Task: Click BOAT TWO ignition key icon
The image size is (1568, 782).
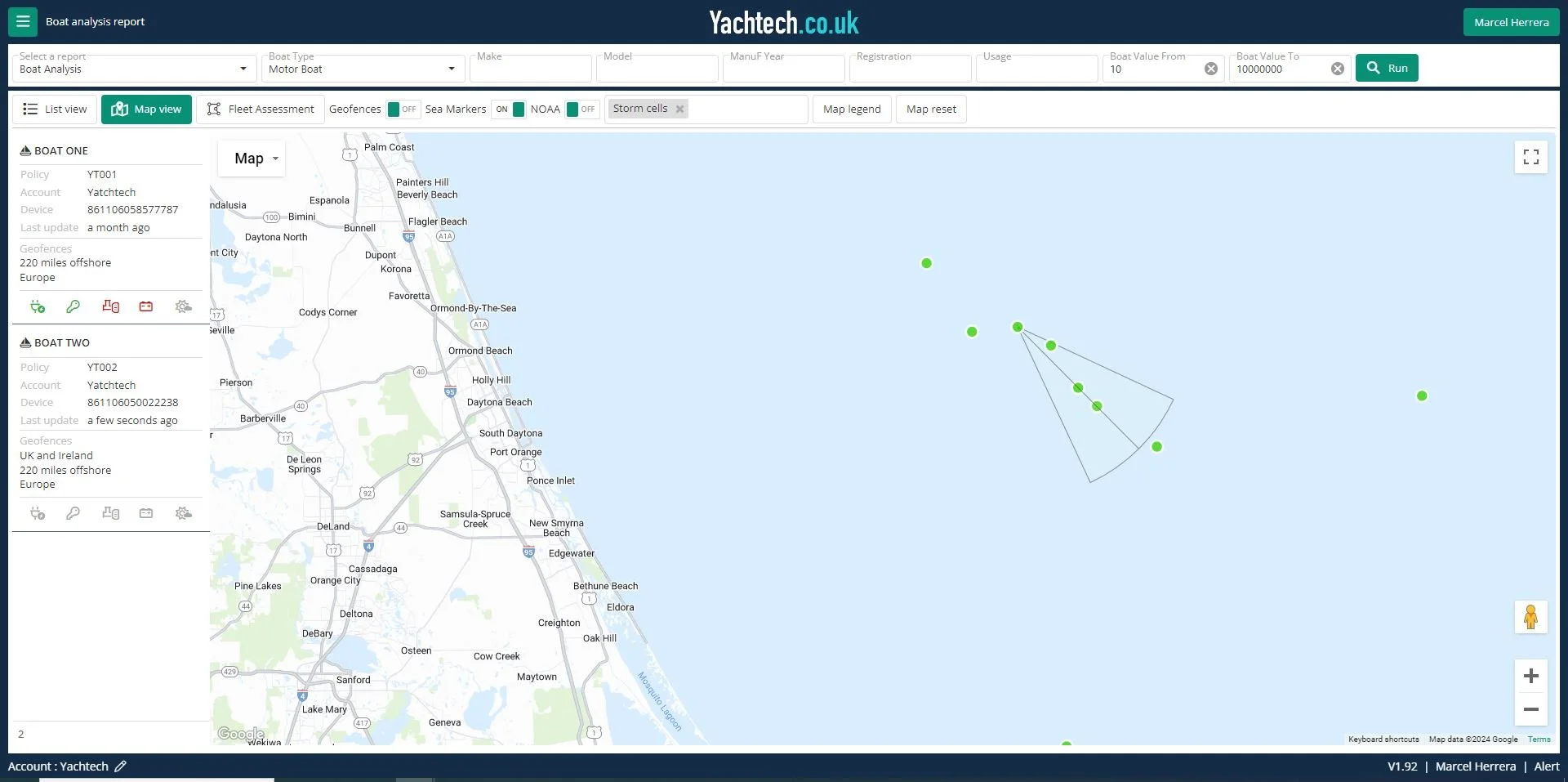Action: click(x=73, y=513)
